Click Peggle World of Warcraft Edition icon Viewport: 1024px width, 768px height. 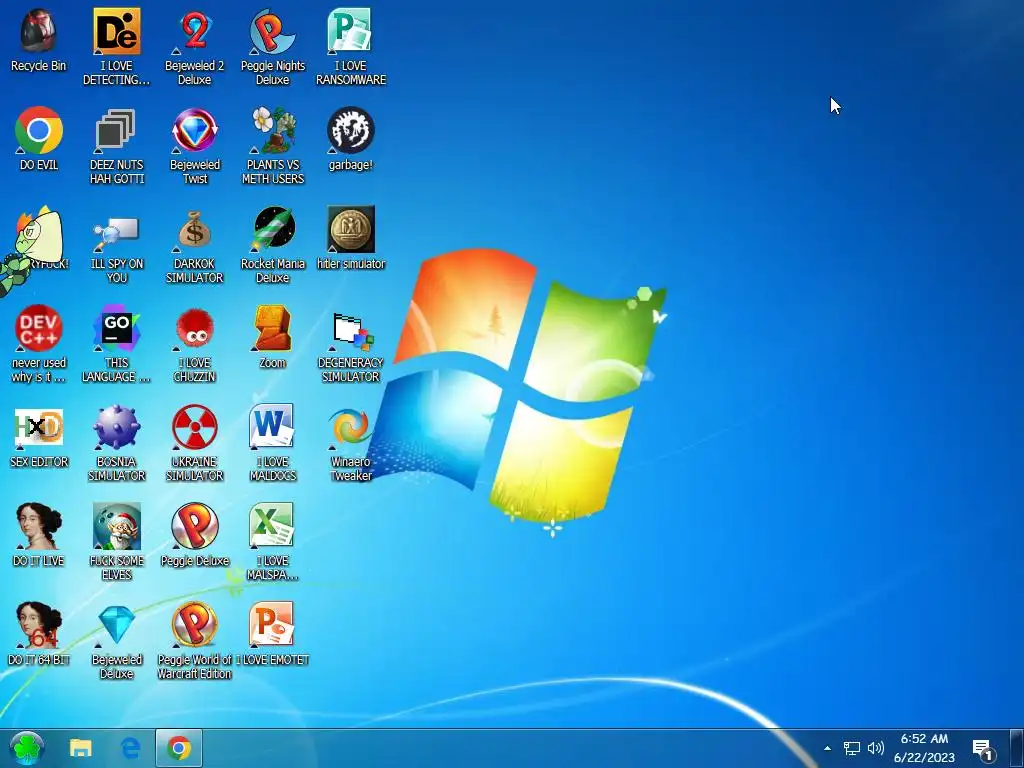195,625
